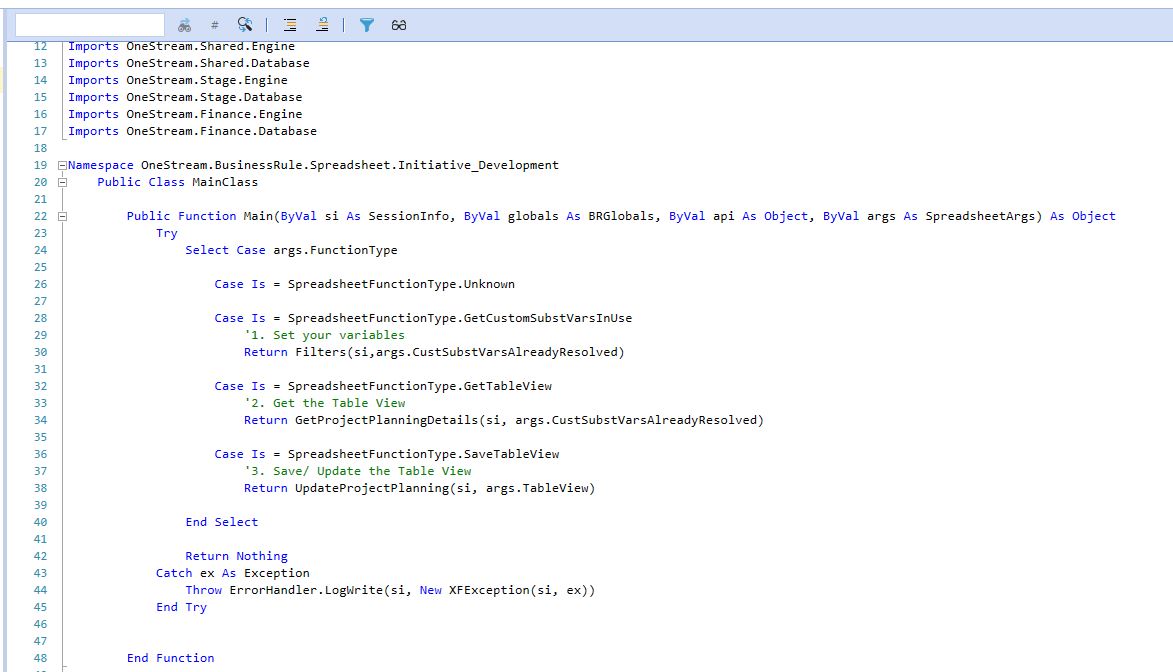Collapse the Public Class MainClass block
Screen dimensions: 1173x672
[61, 181]
